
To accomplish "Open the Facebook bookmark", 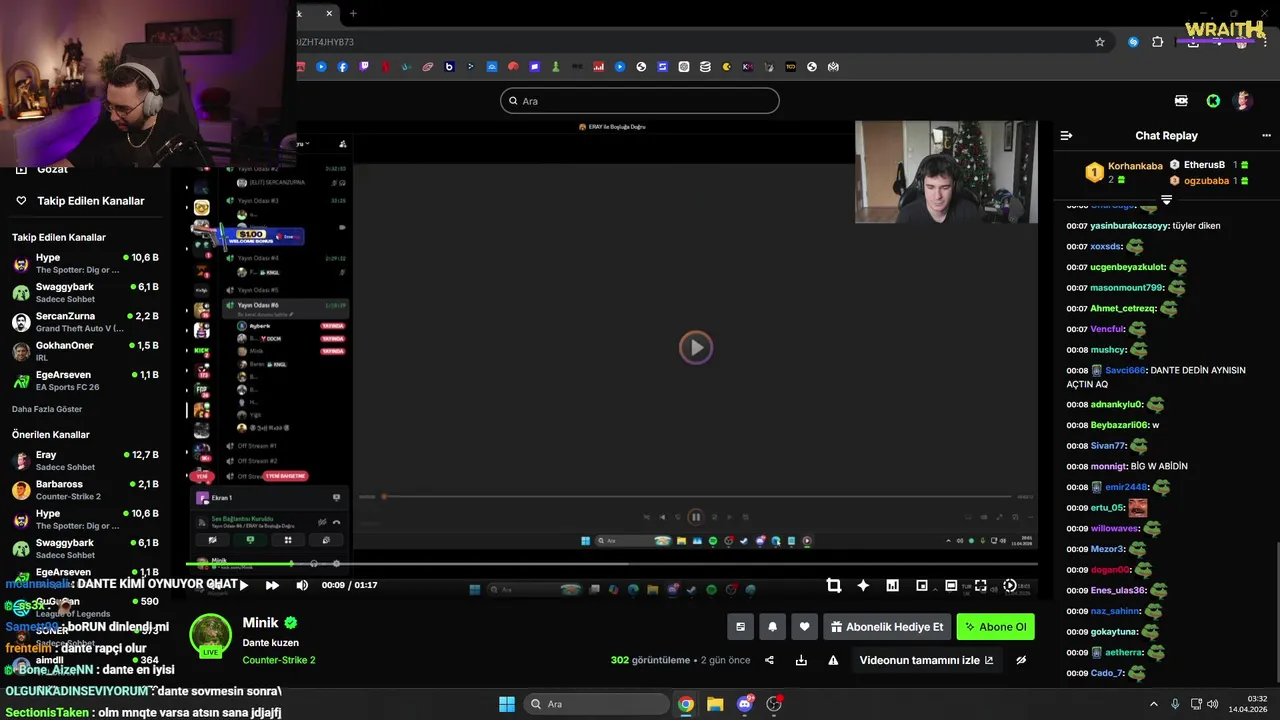I will click(343, 67).
